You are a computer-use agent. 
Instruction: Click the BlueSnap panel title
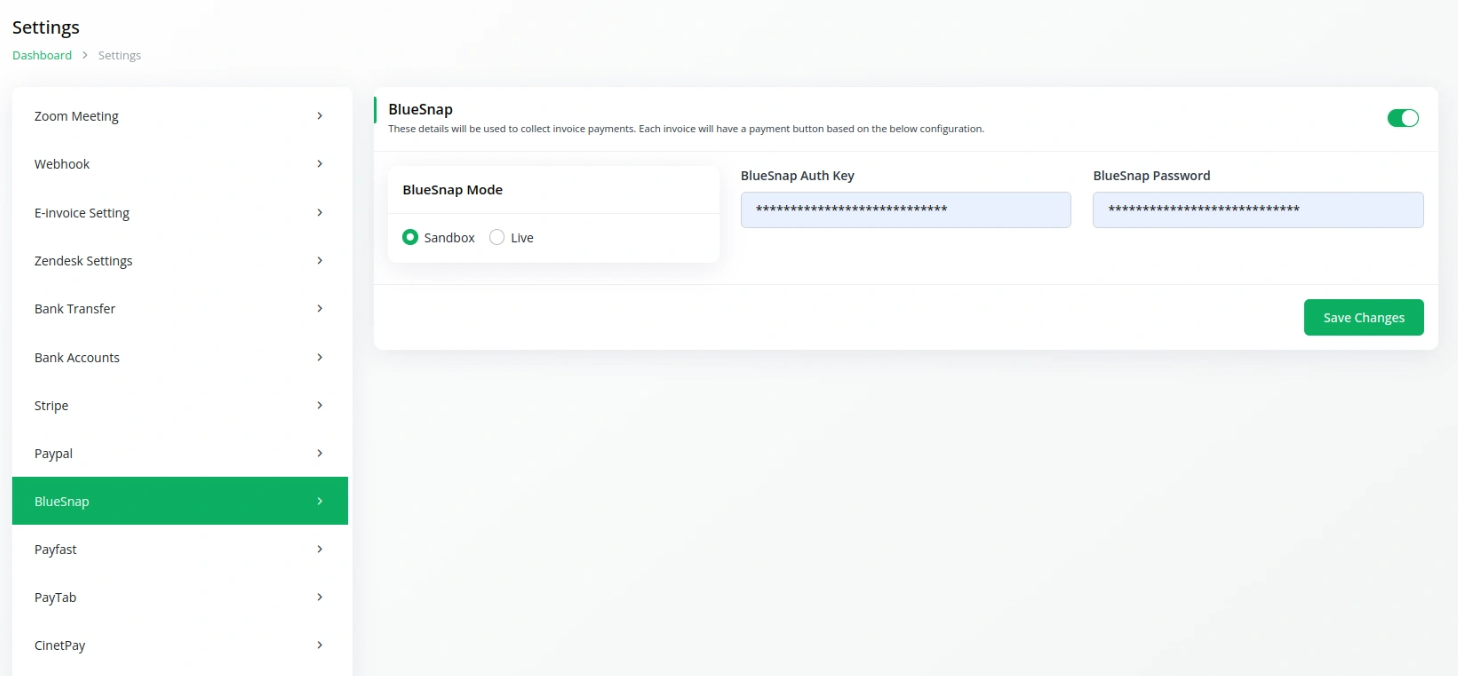tap(420, 109)
